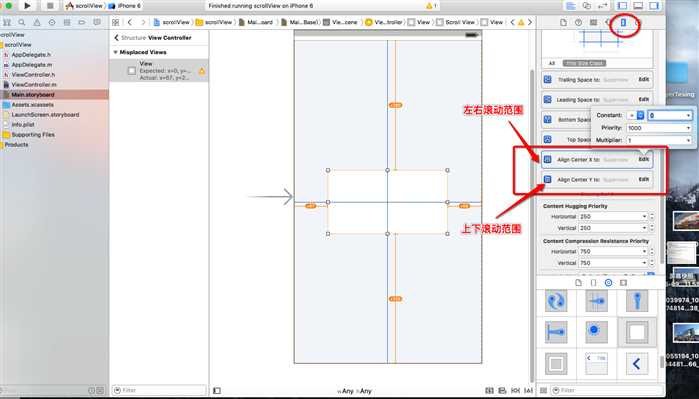
Task: Collapse the Misplaced Views section
Action: [115, 52]
